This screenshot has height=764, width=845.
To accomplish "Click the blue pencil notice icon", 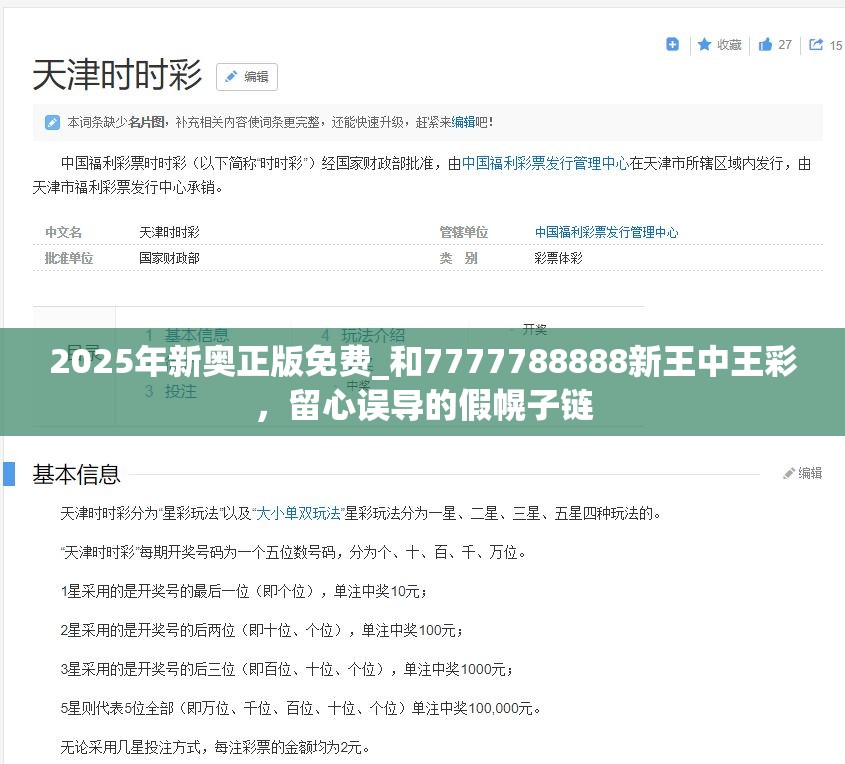I will click(52, 122).
